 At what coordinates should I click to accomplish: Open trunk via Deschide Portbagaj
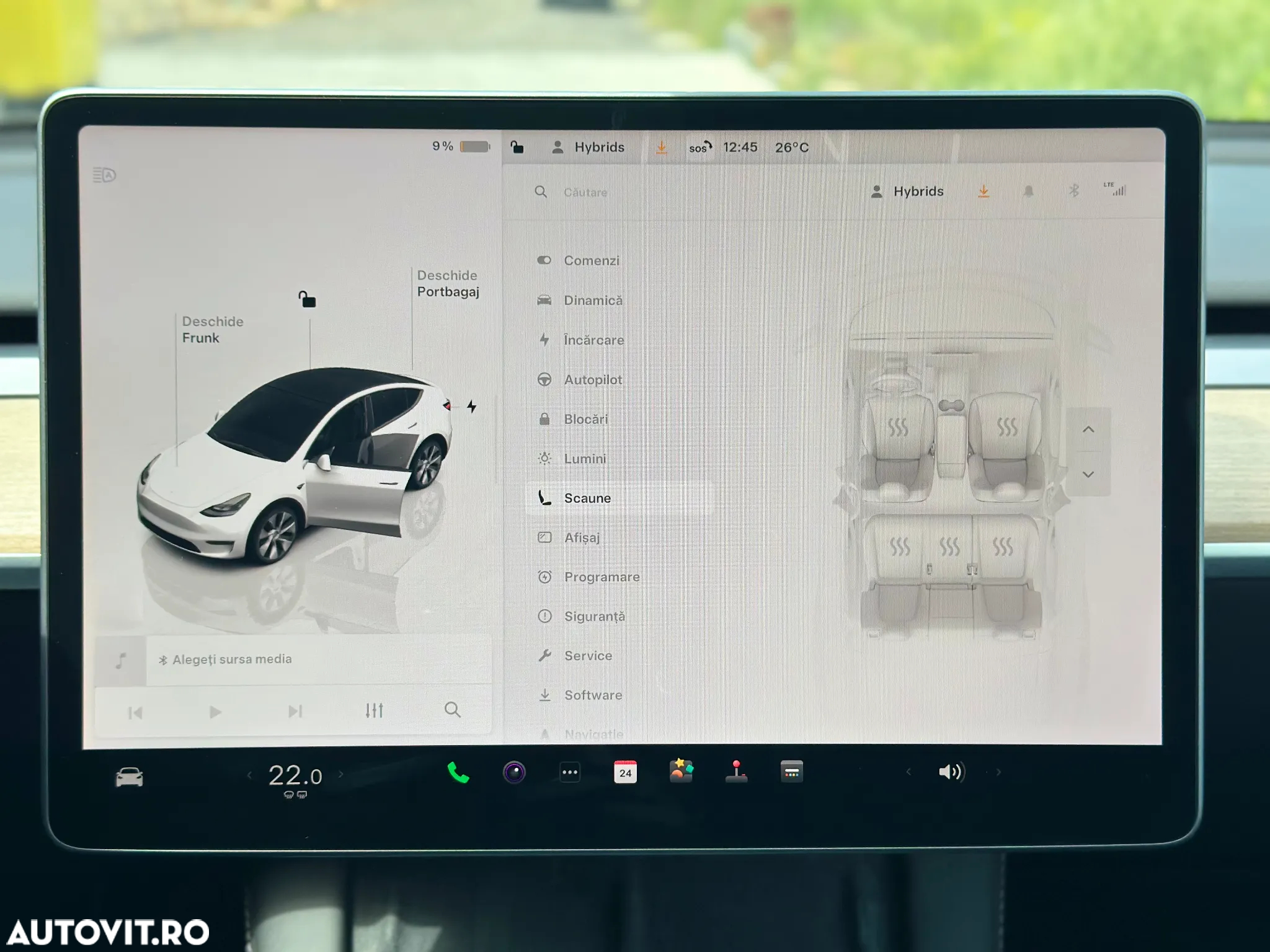click(x=448, y=283)
